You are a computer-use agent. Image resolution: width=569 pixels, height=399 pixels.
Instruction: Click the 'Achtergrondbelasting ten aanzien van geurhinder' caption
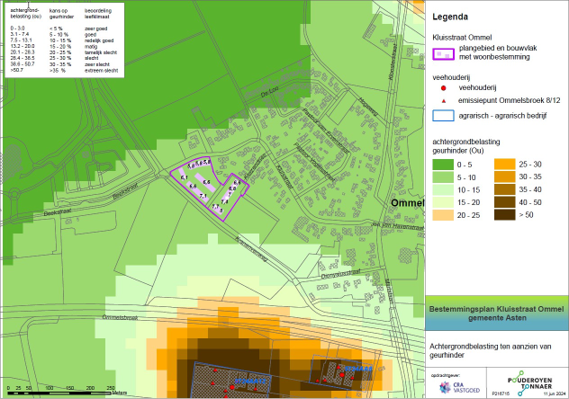point(490,350)
